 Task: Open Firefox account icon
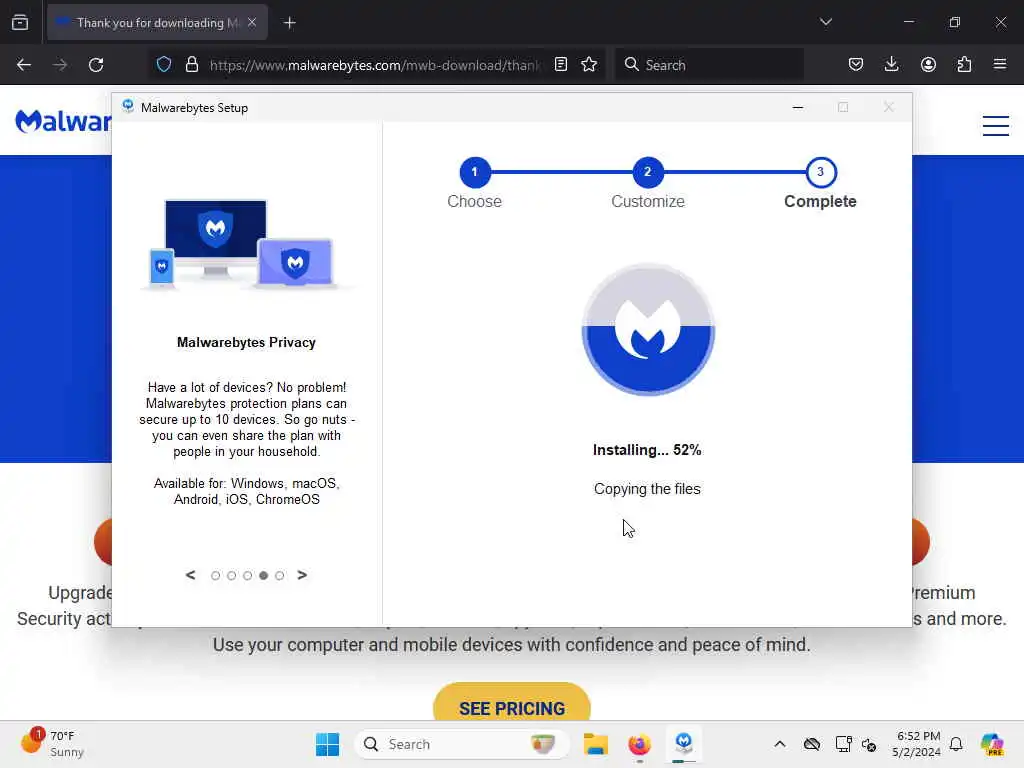point(928,64)
